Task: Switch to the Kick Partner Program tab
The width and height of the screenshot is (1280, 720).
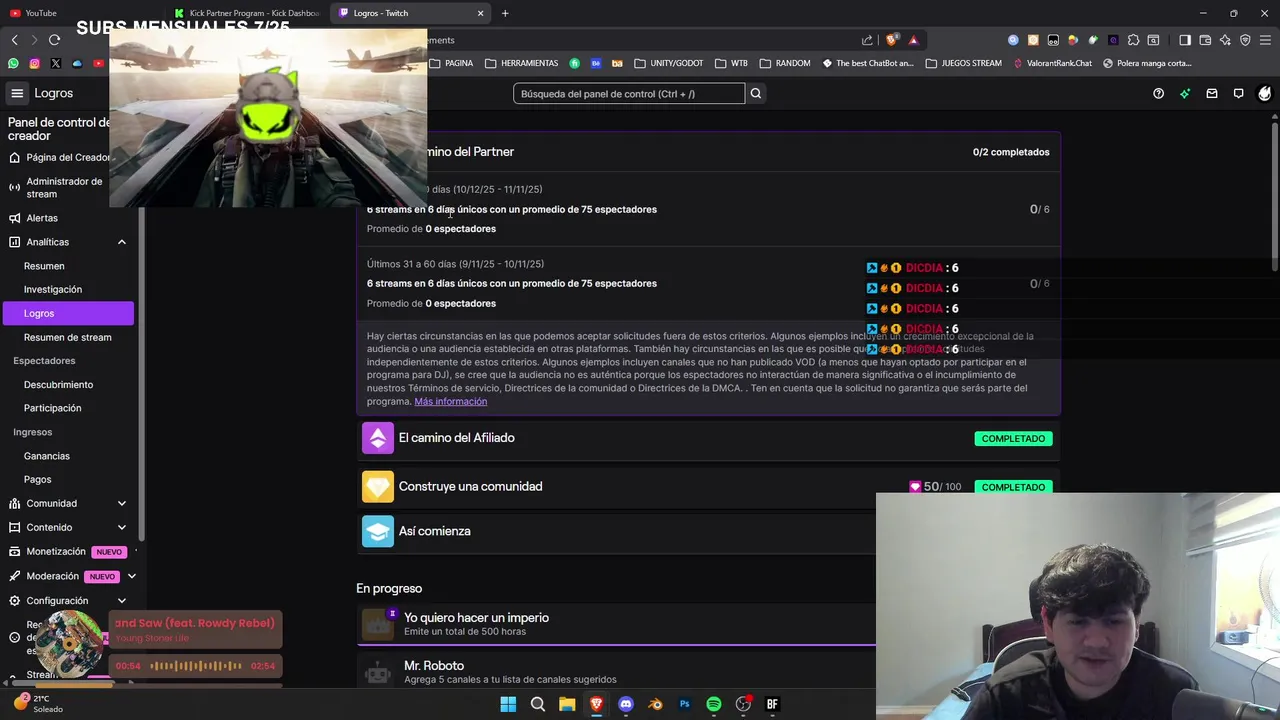Action: click(247, 13)
